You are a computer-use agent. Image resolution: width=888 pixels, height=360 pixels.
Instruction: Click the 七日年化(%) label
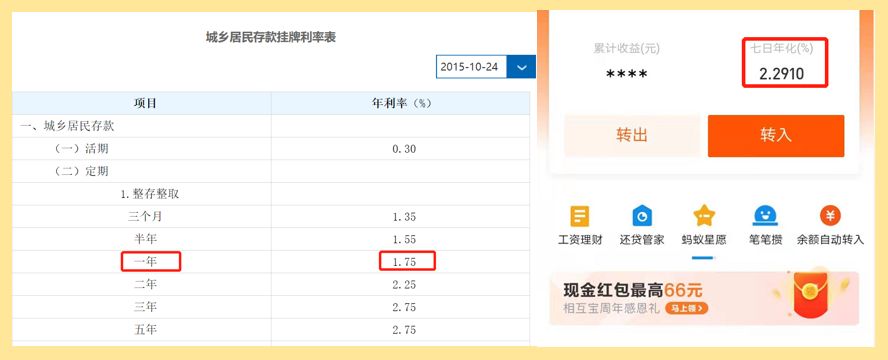pos(782,49)
